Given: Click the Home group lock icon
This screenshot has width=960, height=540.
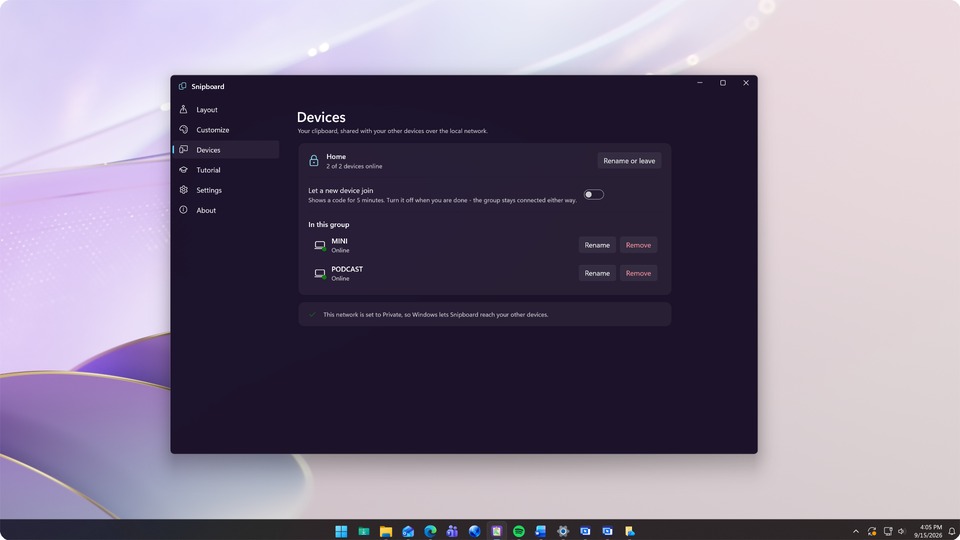Looking at the screenshot, I should click(313, 161).
